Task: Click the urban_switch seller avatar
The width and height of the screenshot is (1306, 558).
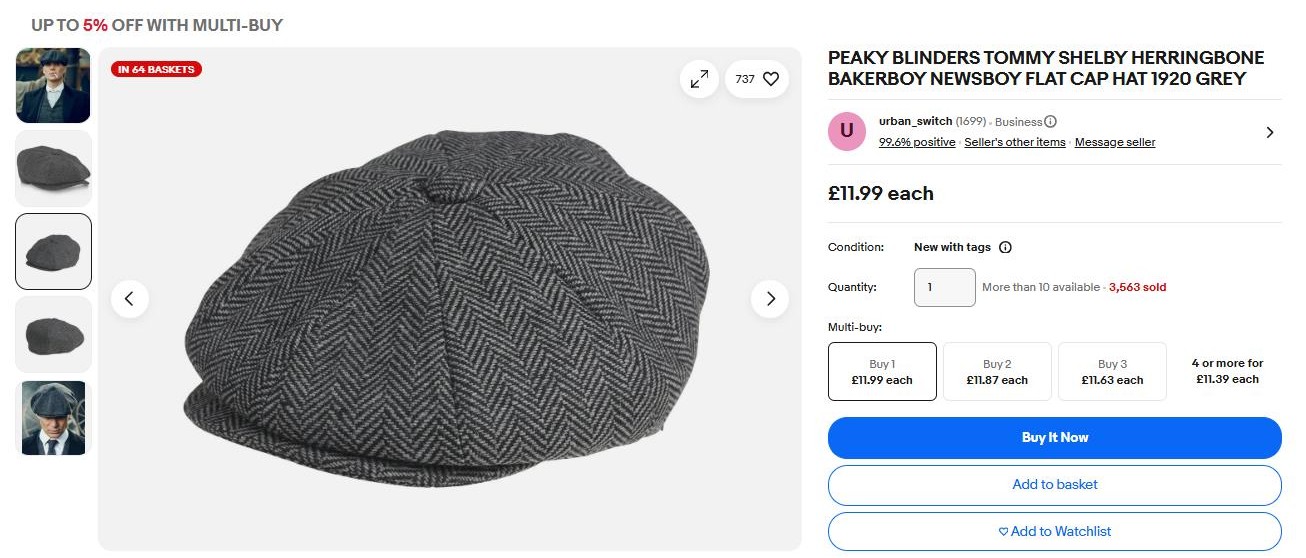Action: tap(847, 131)
